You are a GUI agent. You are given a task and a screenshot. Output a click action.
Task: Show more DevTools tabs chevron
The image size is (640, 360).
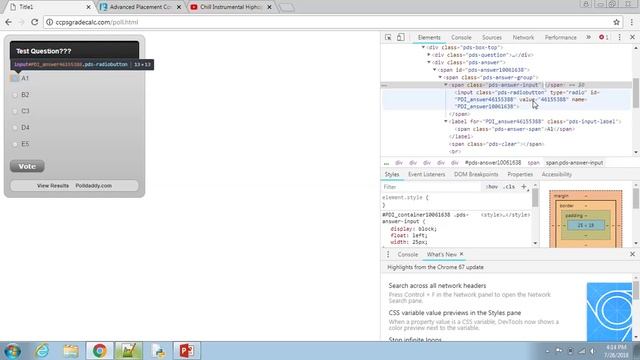pos(588,37)
